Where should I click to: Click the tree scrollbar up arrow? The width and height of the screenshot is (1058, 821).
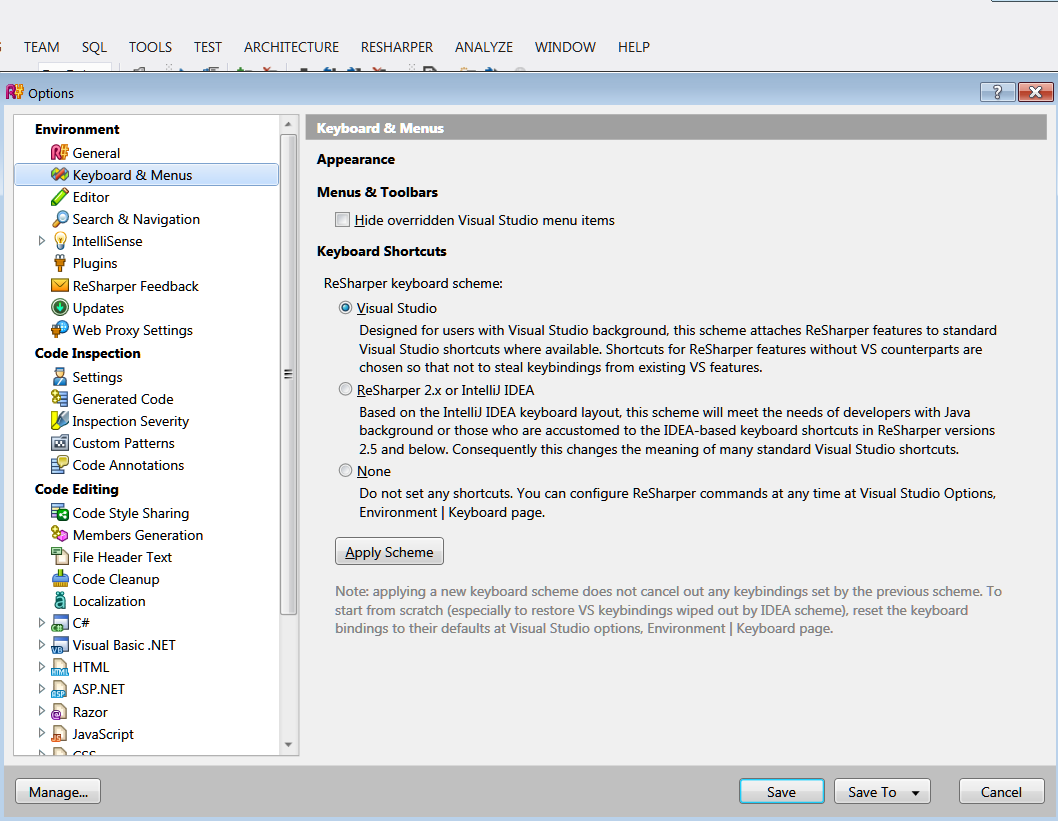pyautogui.click(x=288, y=124)
